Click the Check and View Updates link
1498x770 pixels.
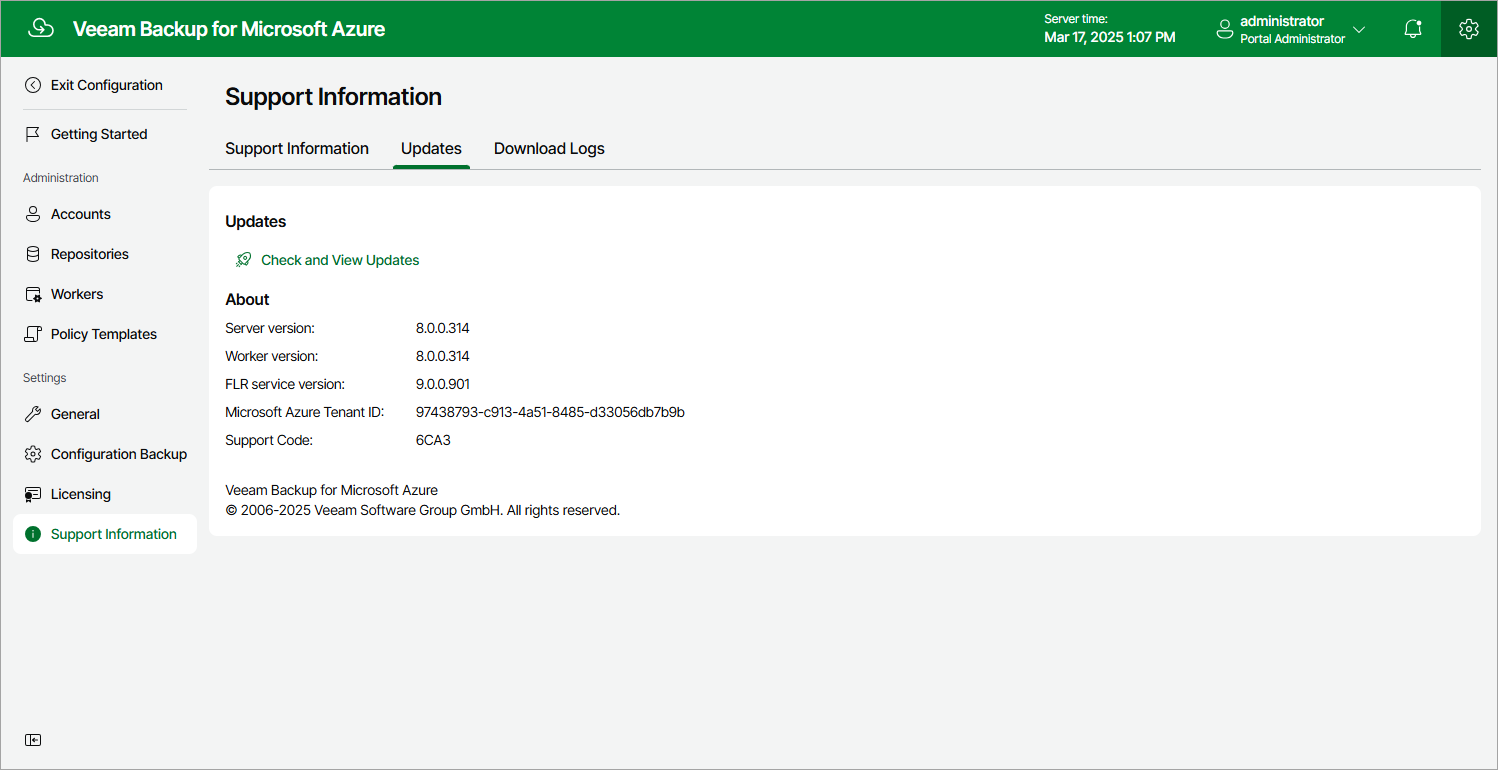point(340,260)
